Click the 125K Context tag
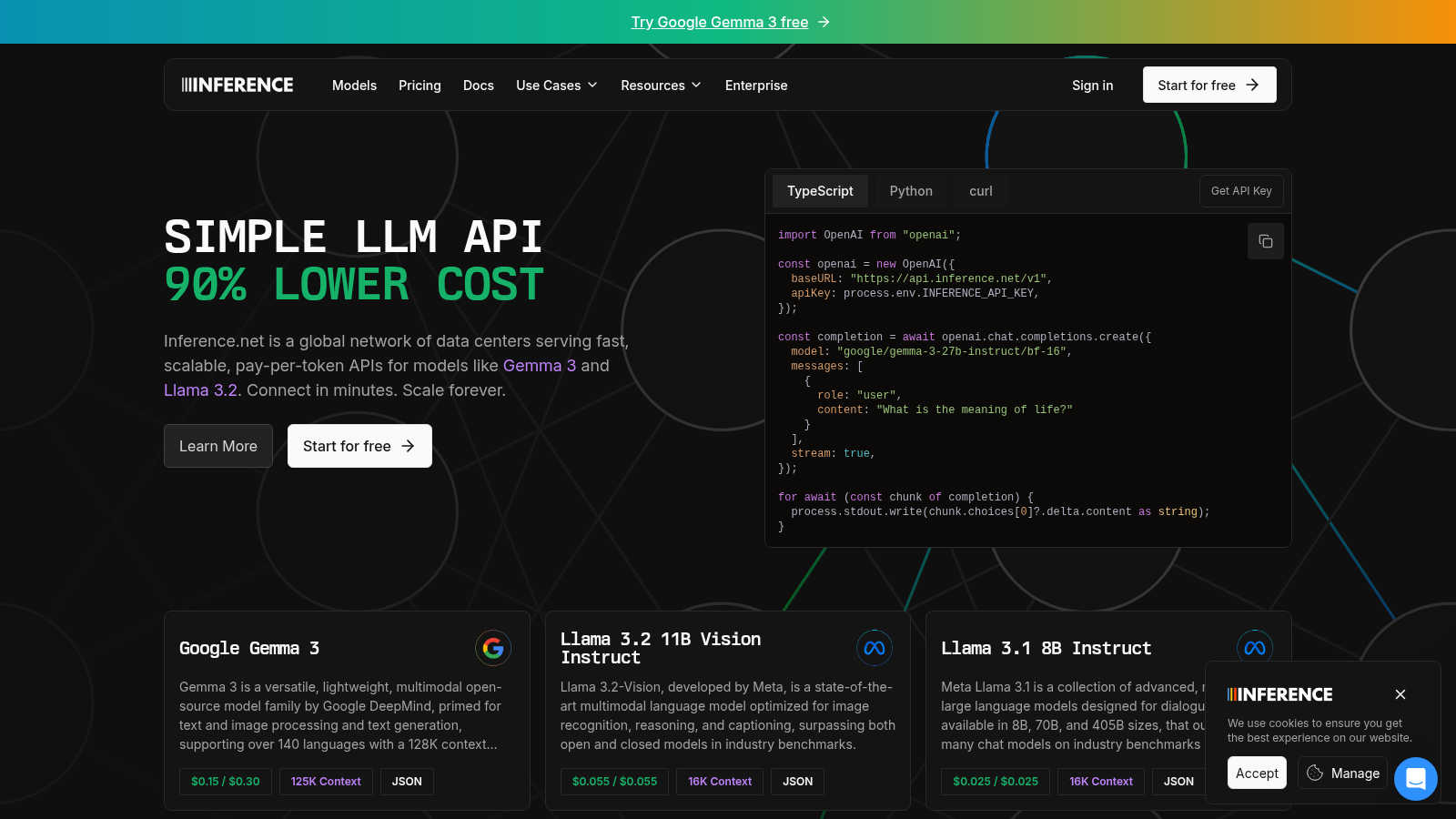The height and width of the screenshot is (819, 1456). tap(326, 782)
